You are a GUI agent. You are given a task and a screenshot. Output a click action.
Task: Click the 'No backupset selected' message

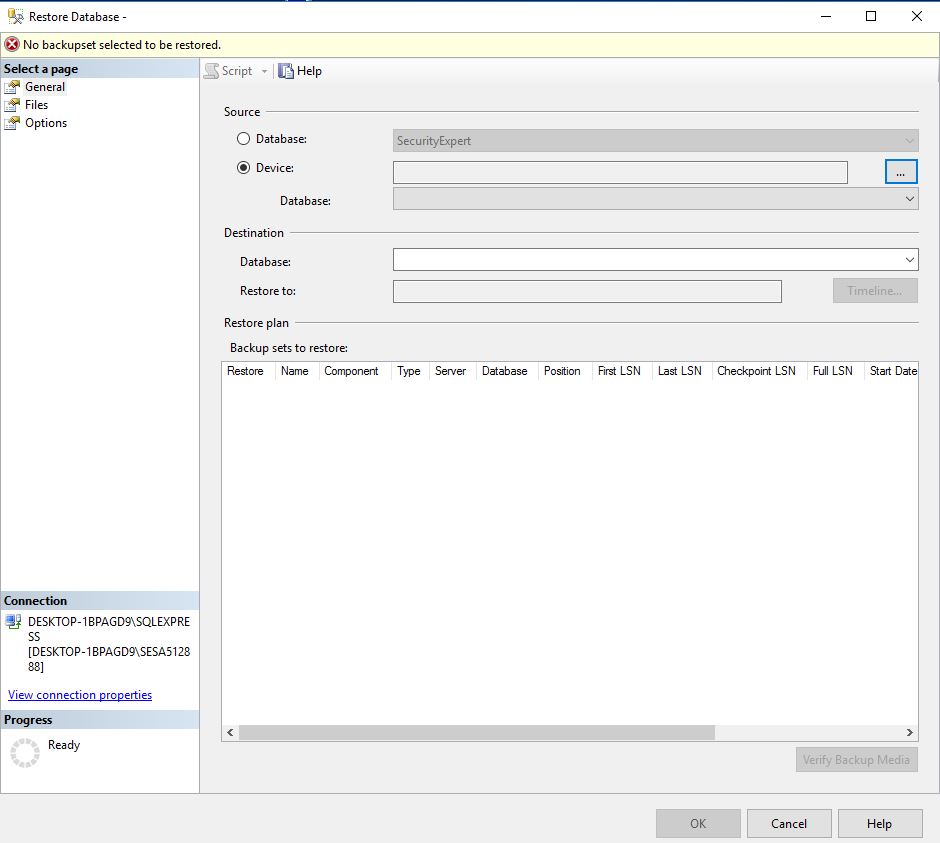pos(122,45)
